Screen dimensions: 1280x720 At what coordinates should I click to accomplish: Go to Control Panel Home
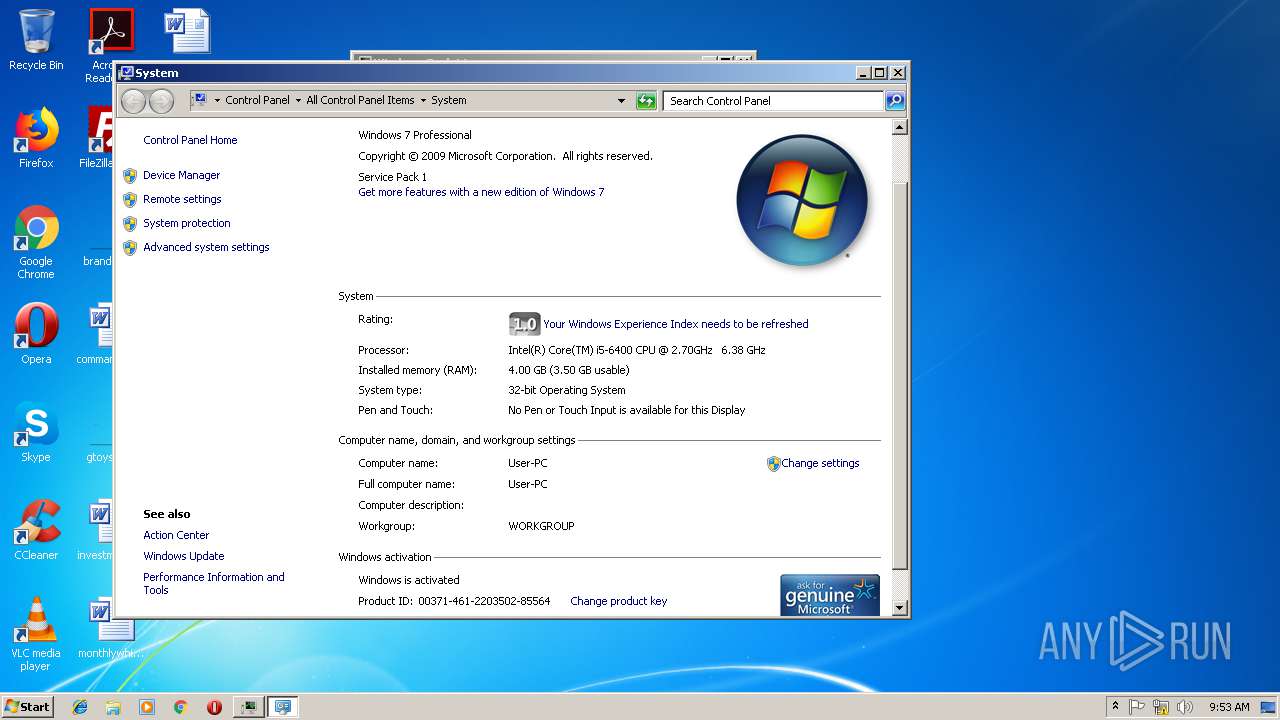tap(190, 140)
